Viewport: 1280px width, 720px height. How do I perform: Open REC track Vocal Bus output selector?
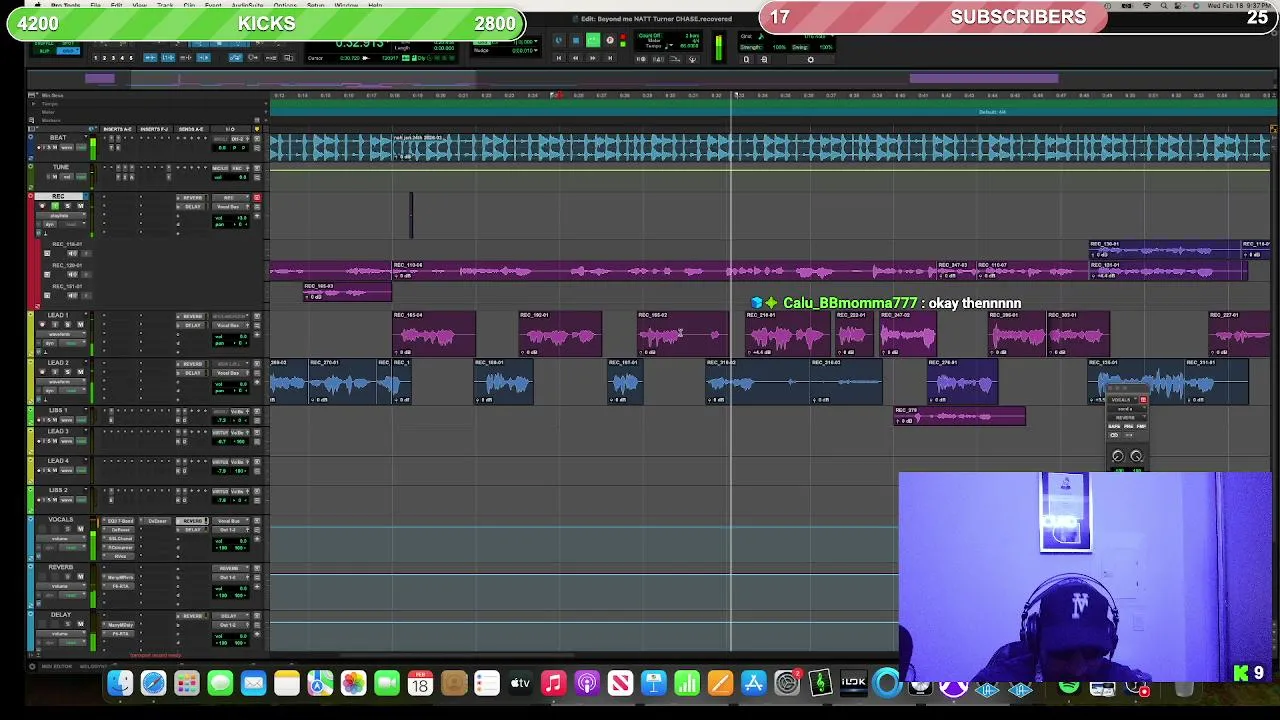(229, 207)
